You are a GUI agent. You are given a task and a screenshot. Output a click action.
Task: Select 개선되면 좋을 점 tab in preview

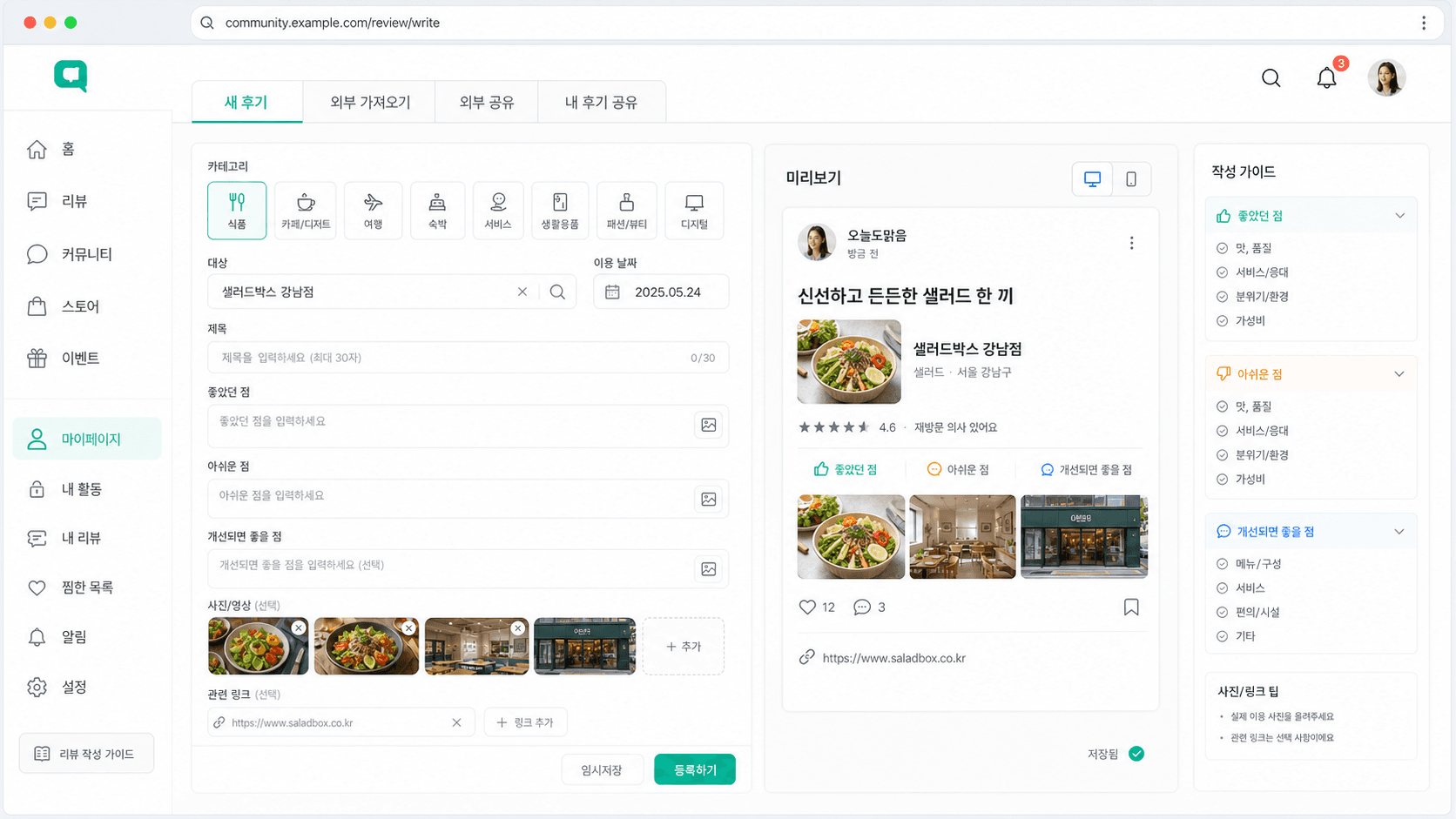tap(1087, 470)
